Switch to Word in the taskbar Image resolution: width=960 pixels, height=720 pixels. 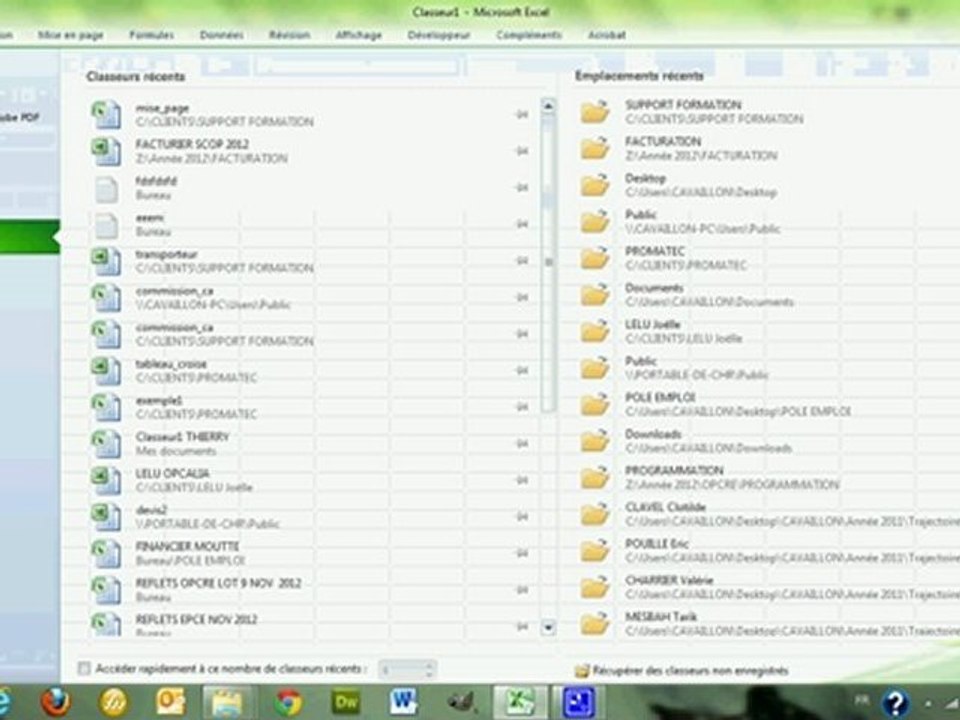click(403, 702)
